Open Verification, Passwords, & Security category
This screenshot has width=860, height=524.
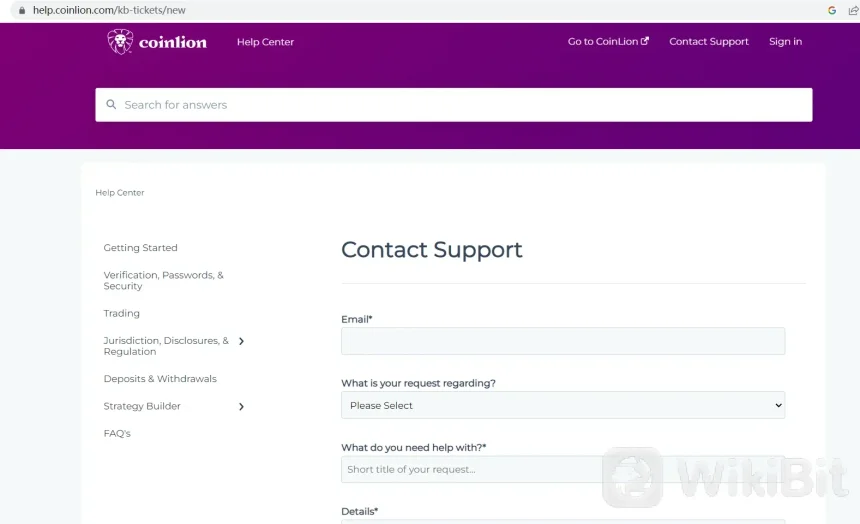click(x=163, y=280)
